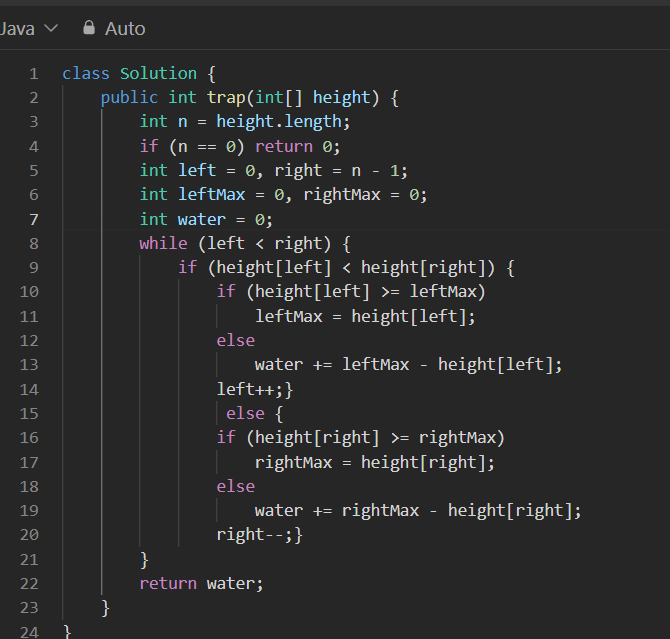Click 'left++;}' on line 14

(x=255, y=389)
